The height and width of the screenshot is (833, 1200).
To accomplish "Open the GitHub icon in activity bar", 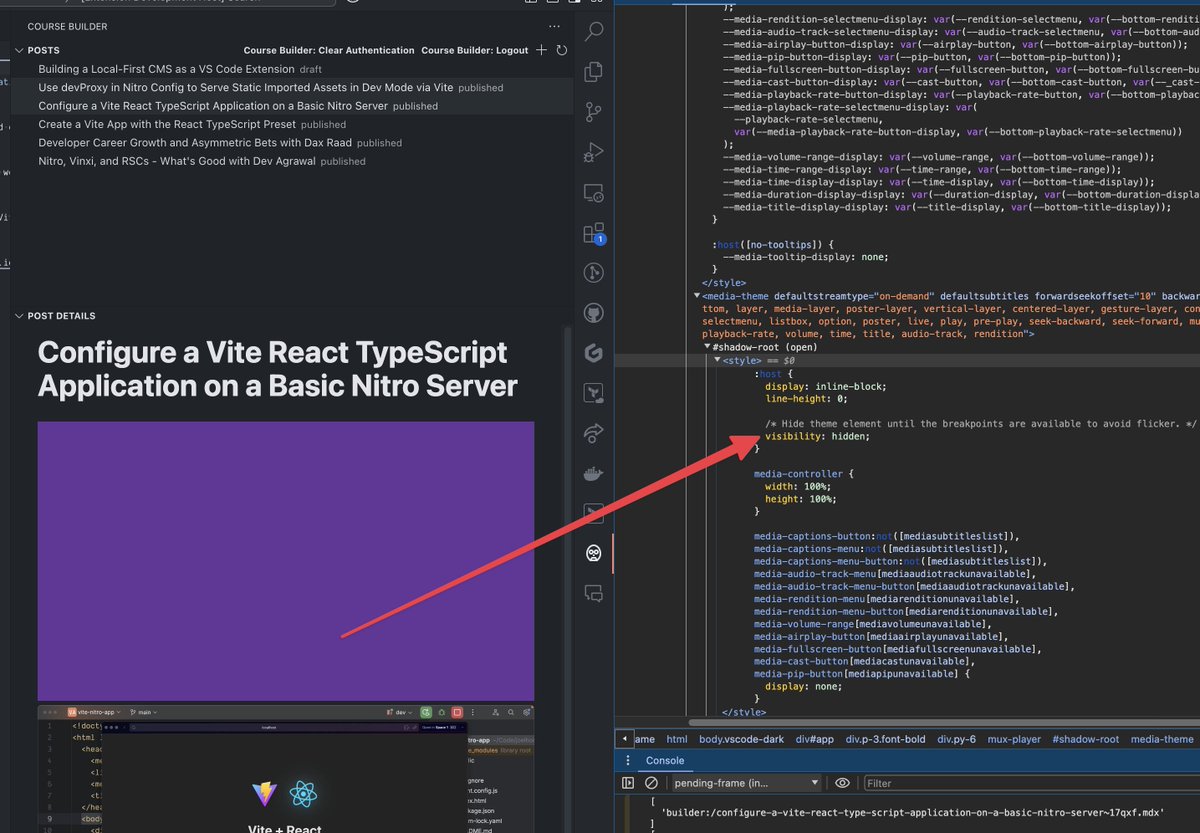I will click(x=594, y=313).
